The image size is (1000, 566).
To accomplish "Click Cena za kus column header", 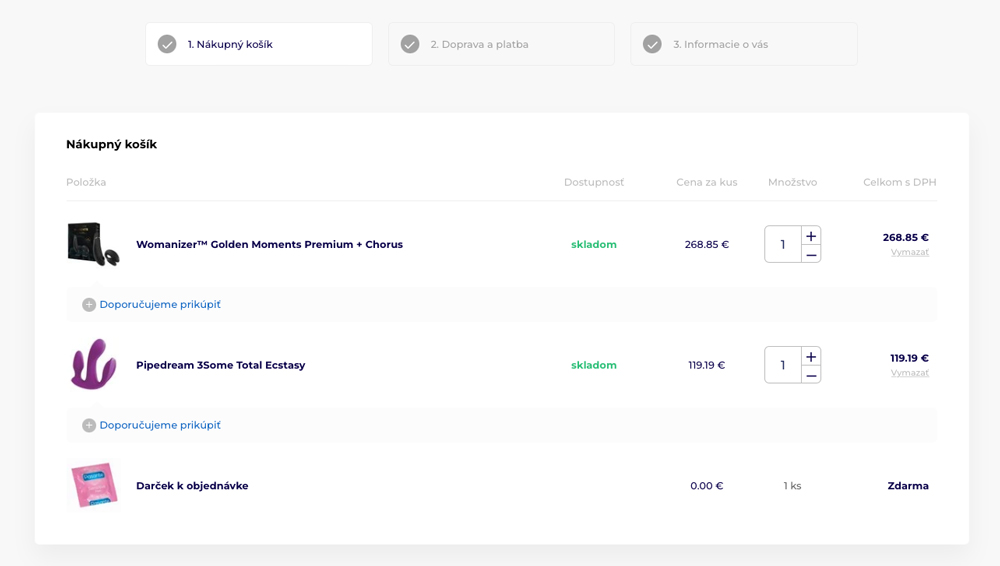I will tap(707, 182).
